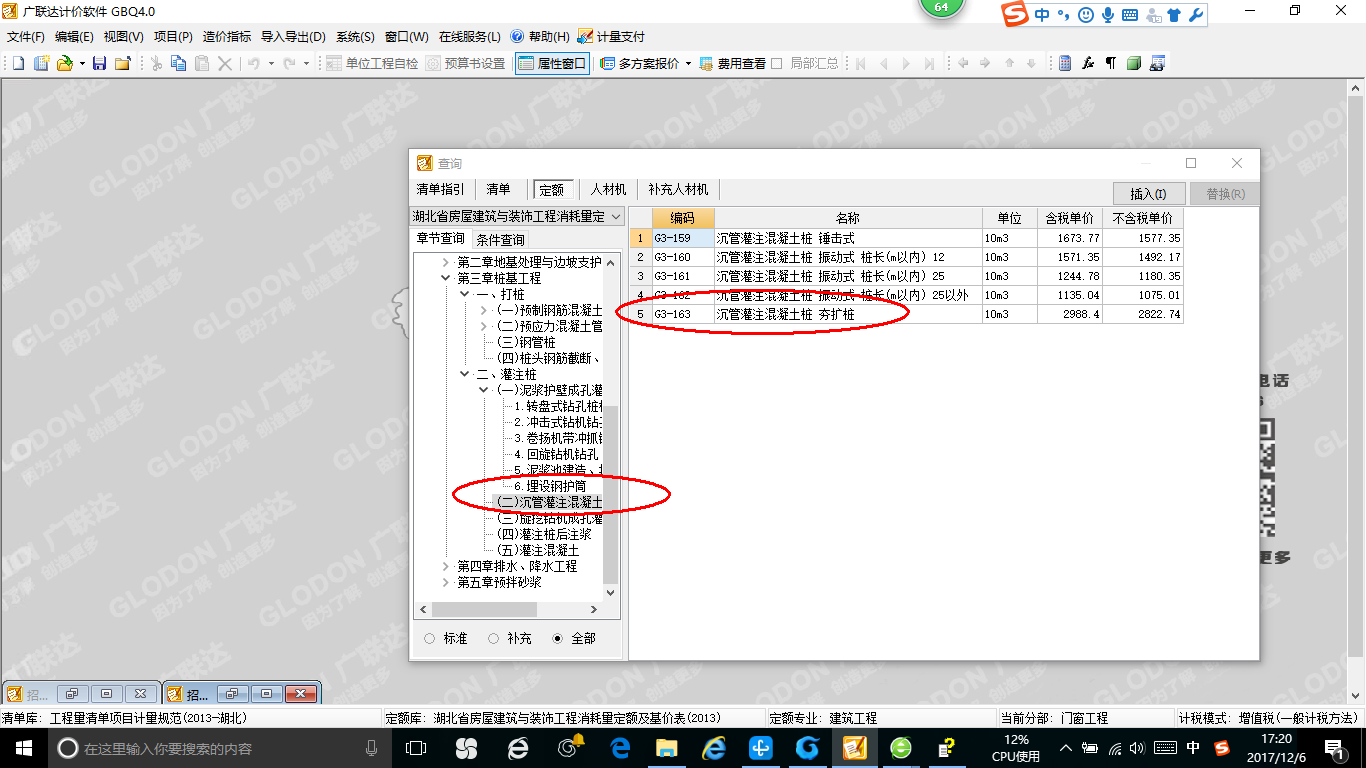The image size is (1366, 768).
Task: Click the toolbar icon right of the green cube
Action: 1157,63
